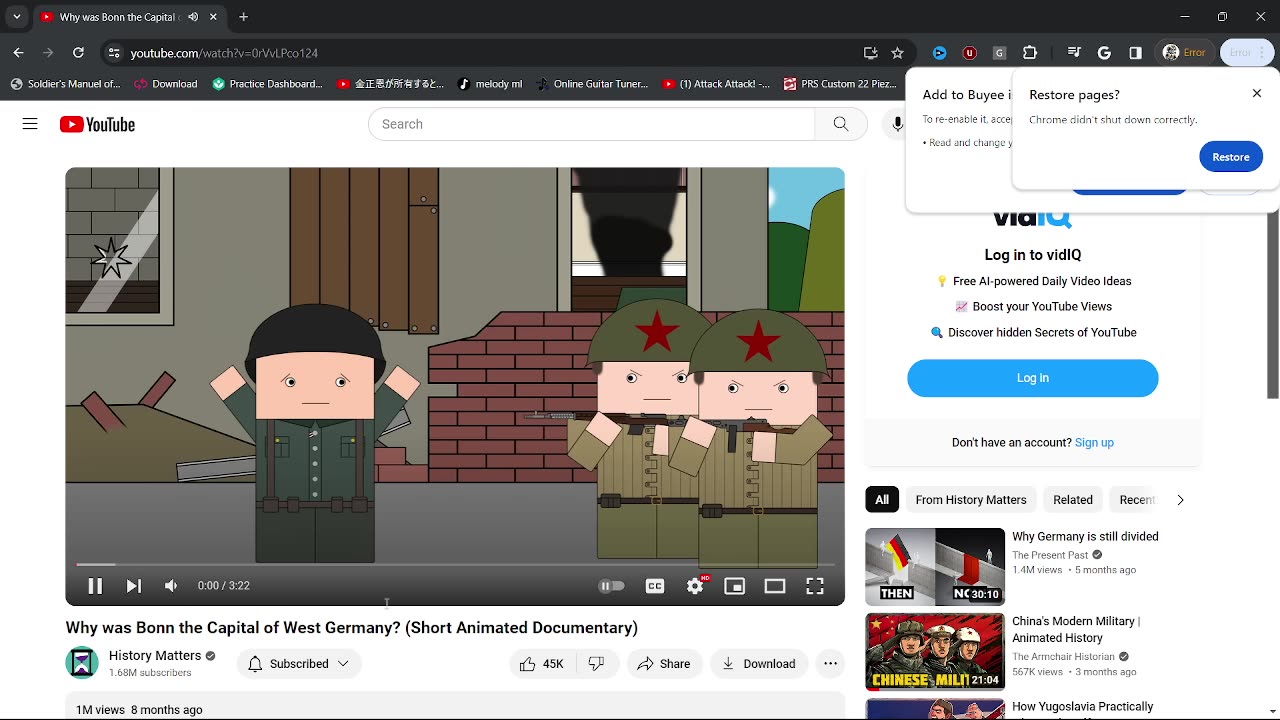Go to YouTube home logo
The height and width of the screenshot is (720, 1280).
(x=97, y=124)
